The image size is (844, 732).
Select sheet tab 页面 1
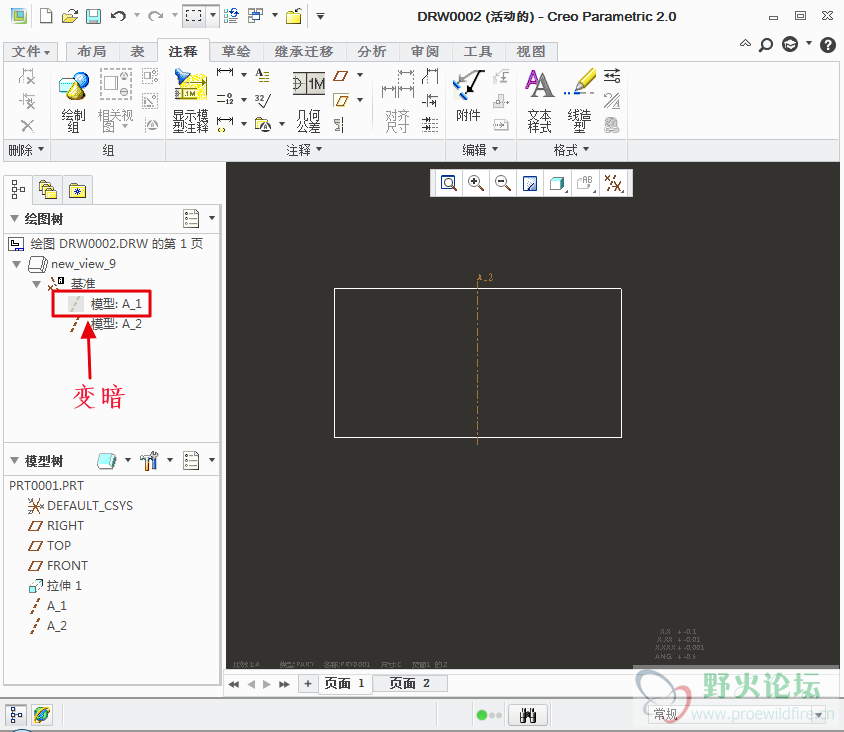(344, 684)
